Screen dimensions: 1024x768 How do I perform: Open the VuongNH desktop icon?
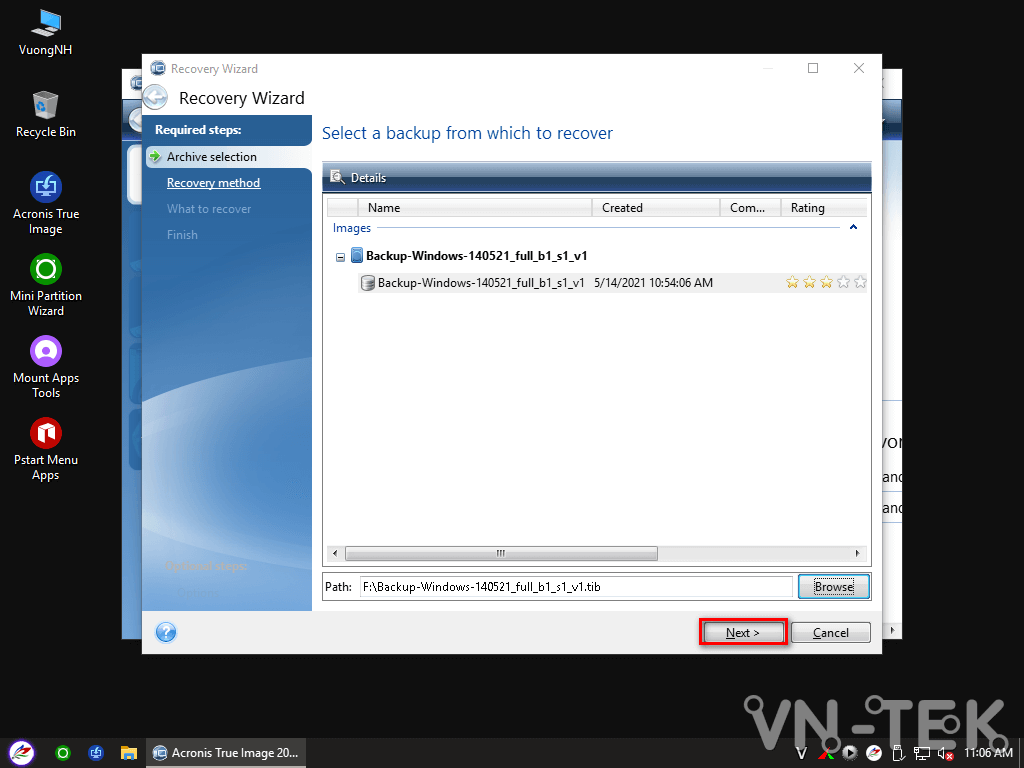coord(45,33)
